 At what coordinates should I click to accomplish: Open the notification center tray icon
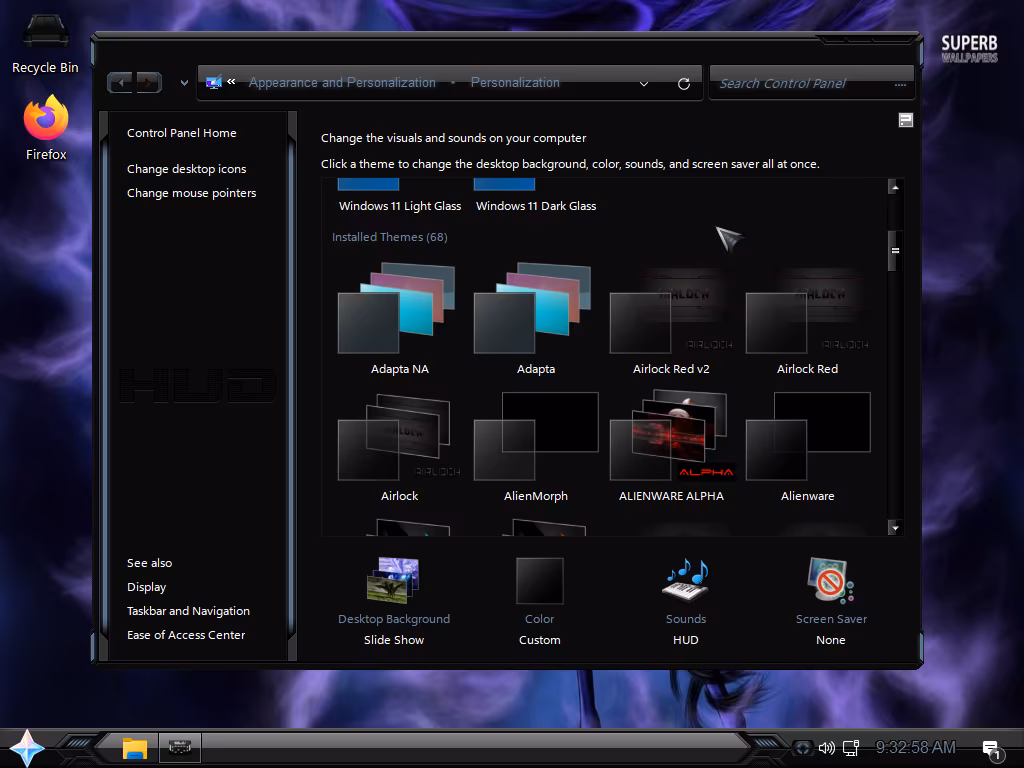(x=991, y=748)
